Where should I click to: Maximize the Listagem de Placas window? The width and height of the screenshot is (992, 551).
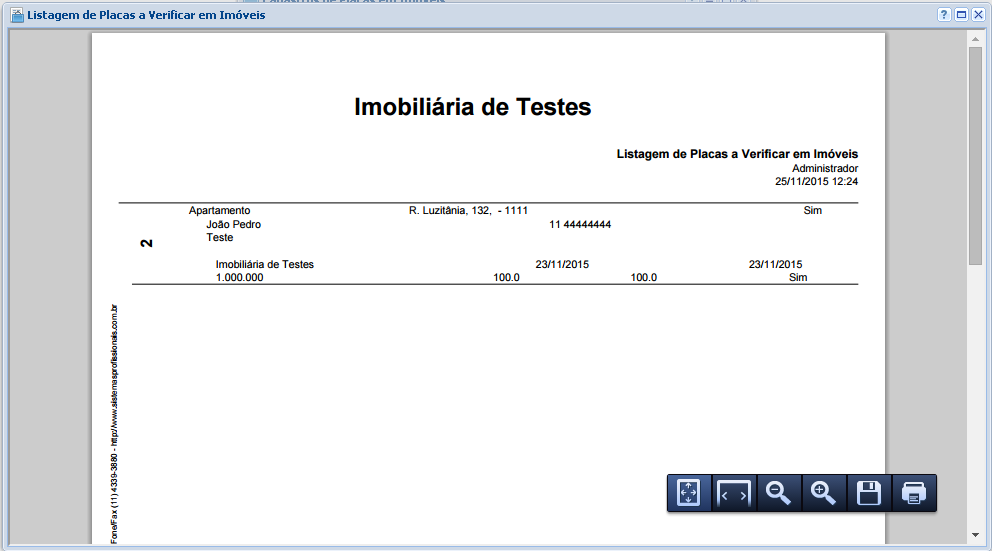[x=961, y=15]
